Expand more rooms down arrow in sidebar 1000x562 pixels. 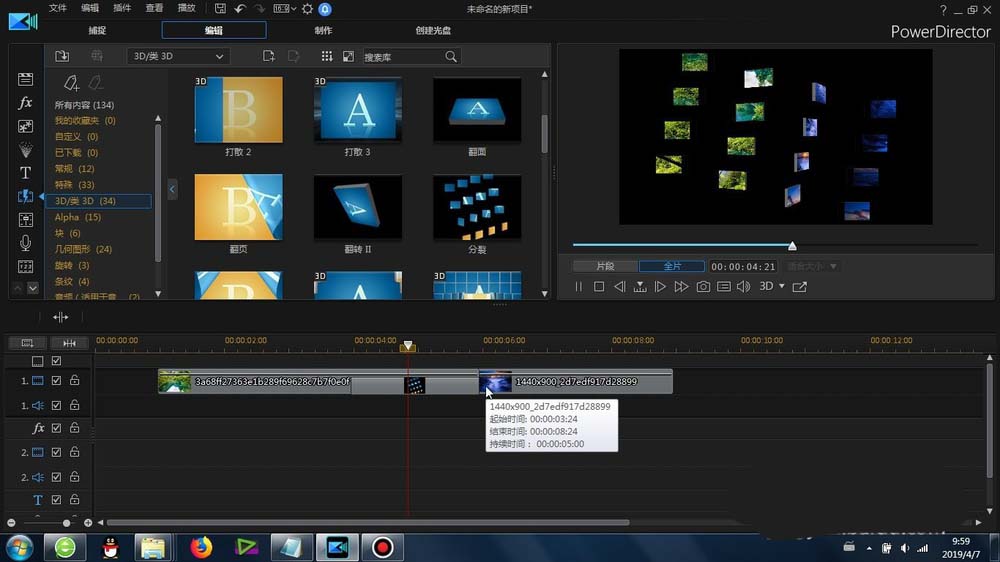(33, 288)
